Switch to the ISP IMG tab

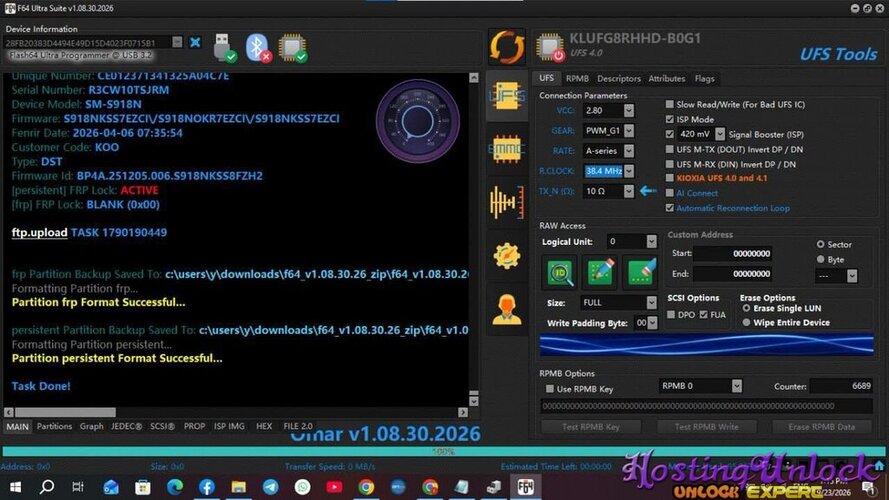(229, 426)
